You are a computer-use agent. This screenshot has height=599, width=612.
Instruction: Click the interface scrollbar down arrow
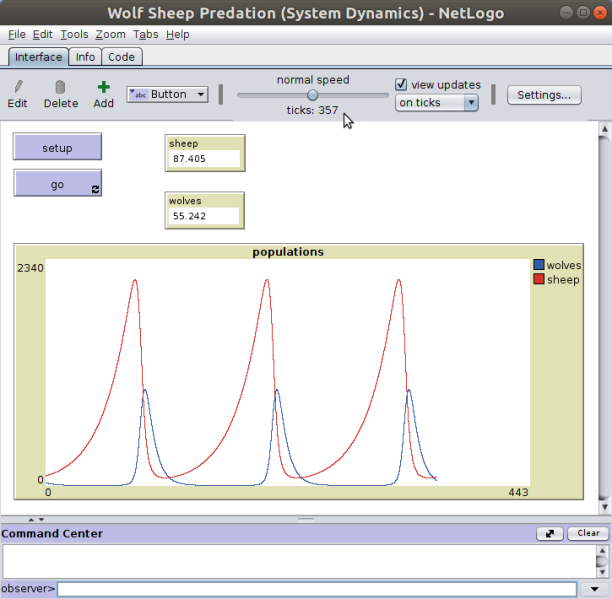[x=605, y=507]
